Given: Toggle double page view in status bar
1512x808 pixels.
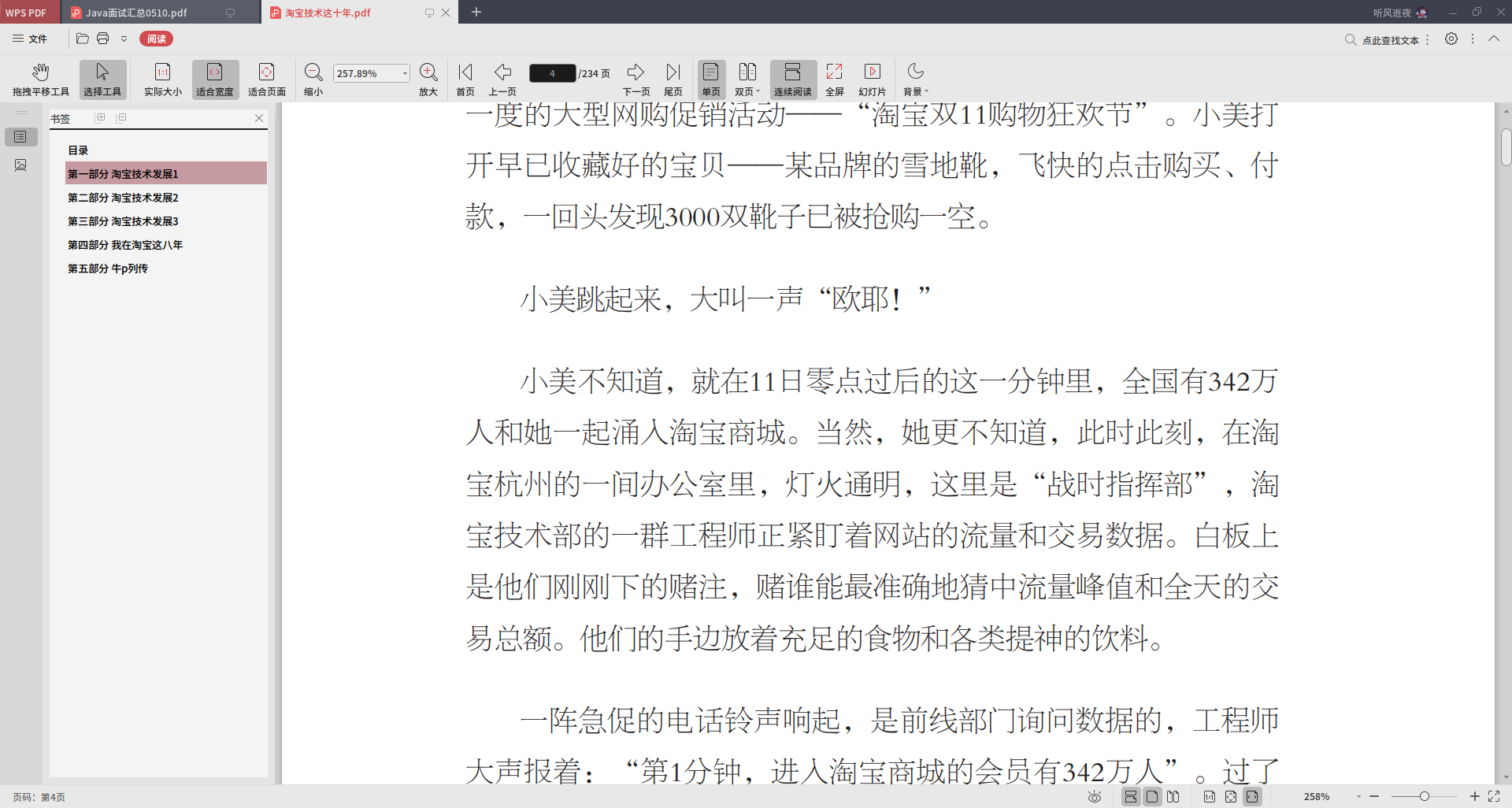Looking at the screenshot, I should [x=1173, y=797].
